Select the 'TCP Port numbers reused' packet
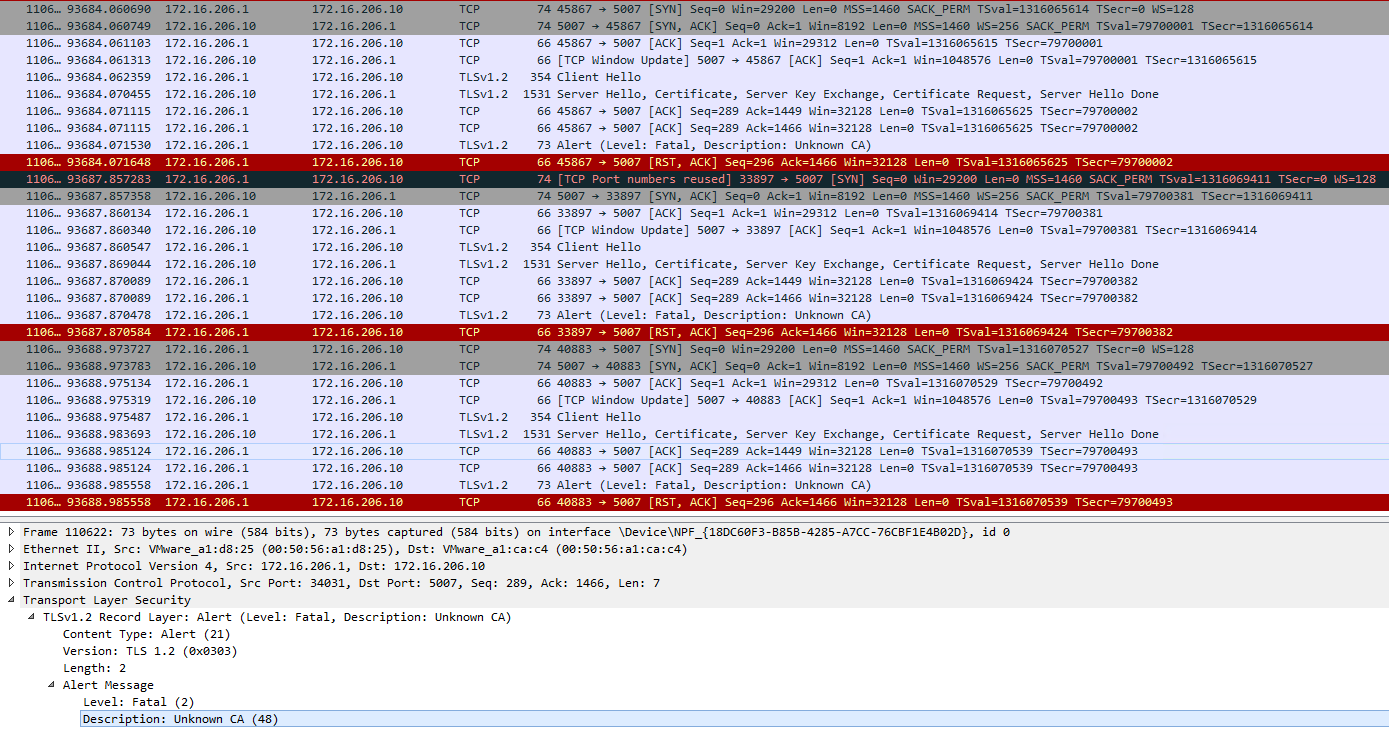Screen dimensions: 1389x742 pyautogui.click(x=694, y=179)
